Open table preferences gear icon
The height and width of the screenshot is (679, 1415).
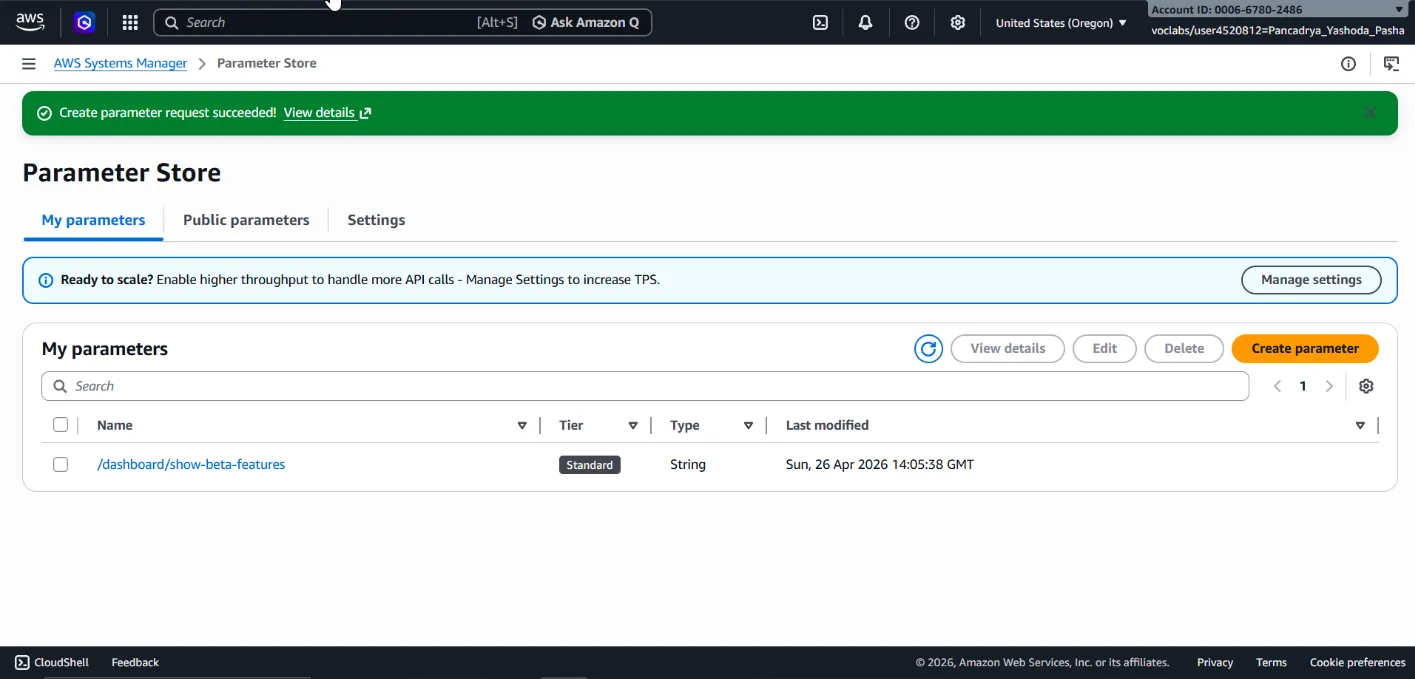coord(1367,386)
